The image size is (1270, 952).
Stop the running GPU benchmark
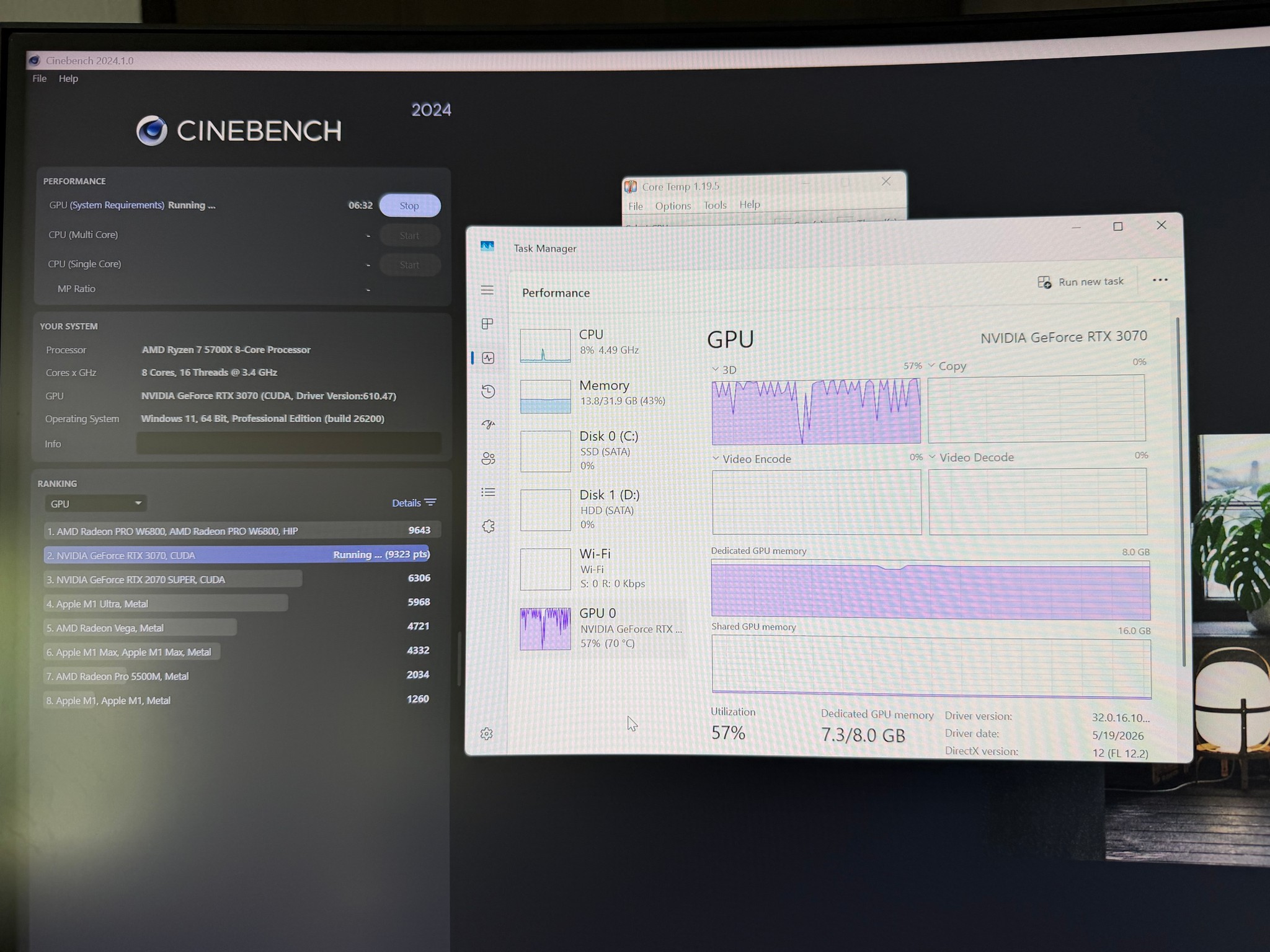pos(409,205)
